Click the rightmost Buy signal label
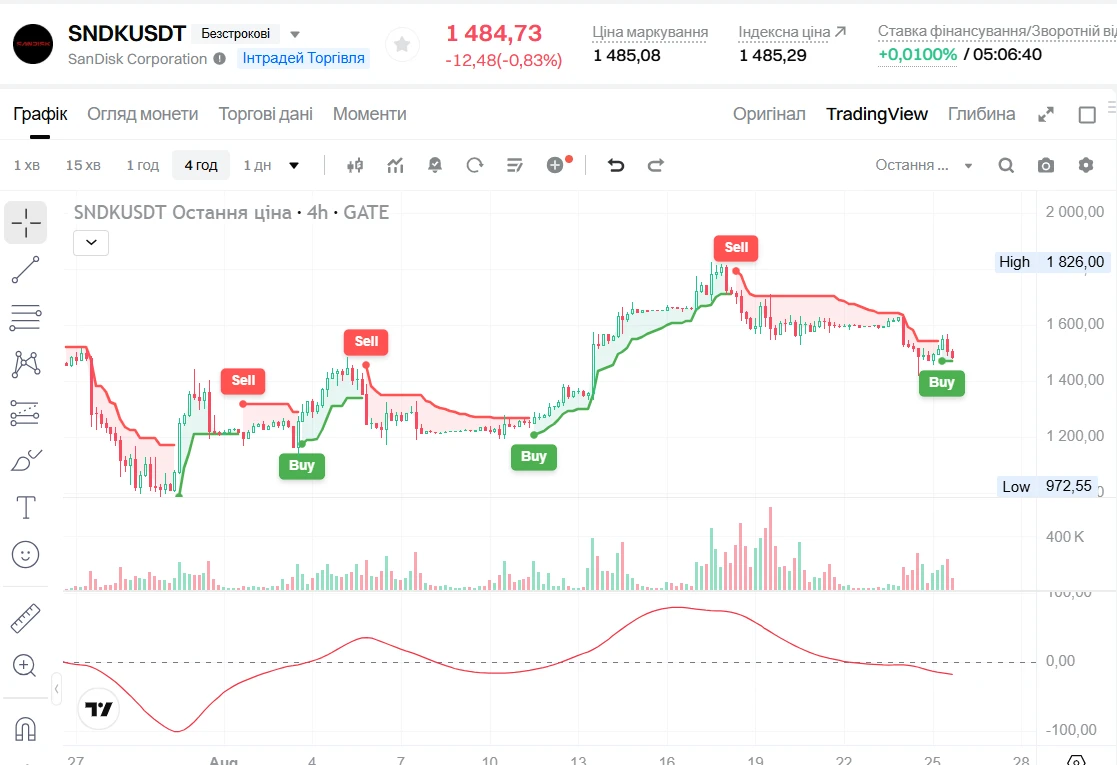 pyautogui.click(x=941, y=382)
